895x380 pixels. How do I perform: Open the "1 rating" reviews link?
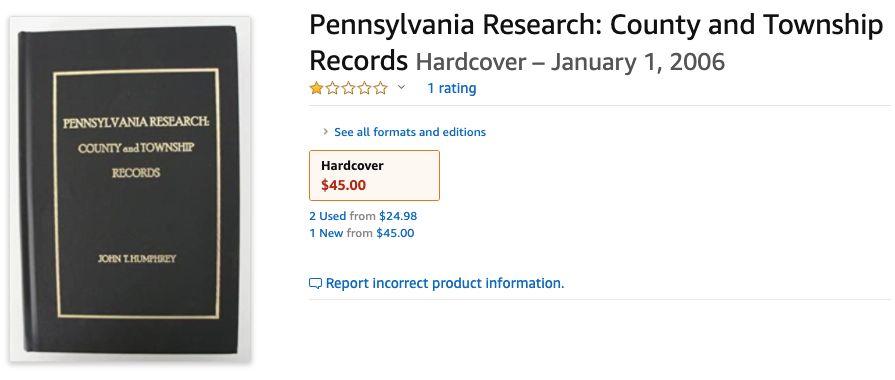pyautogui.click(x=451, y=88)
